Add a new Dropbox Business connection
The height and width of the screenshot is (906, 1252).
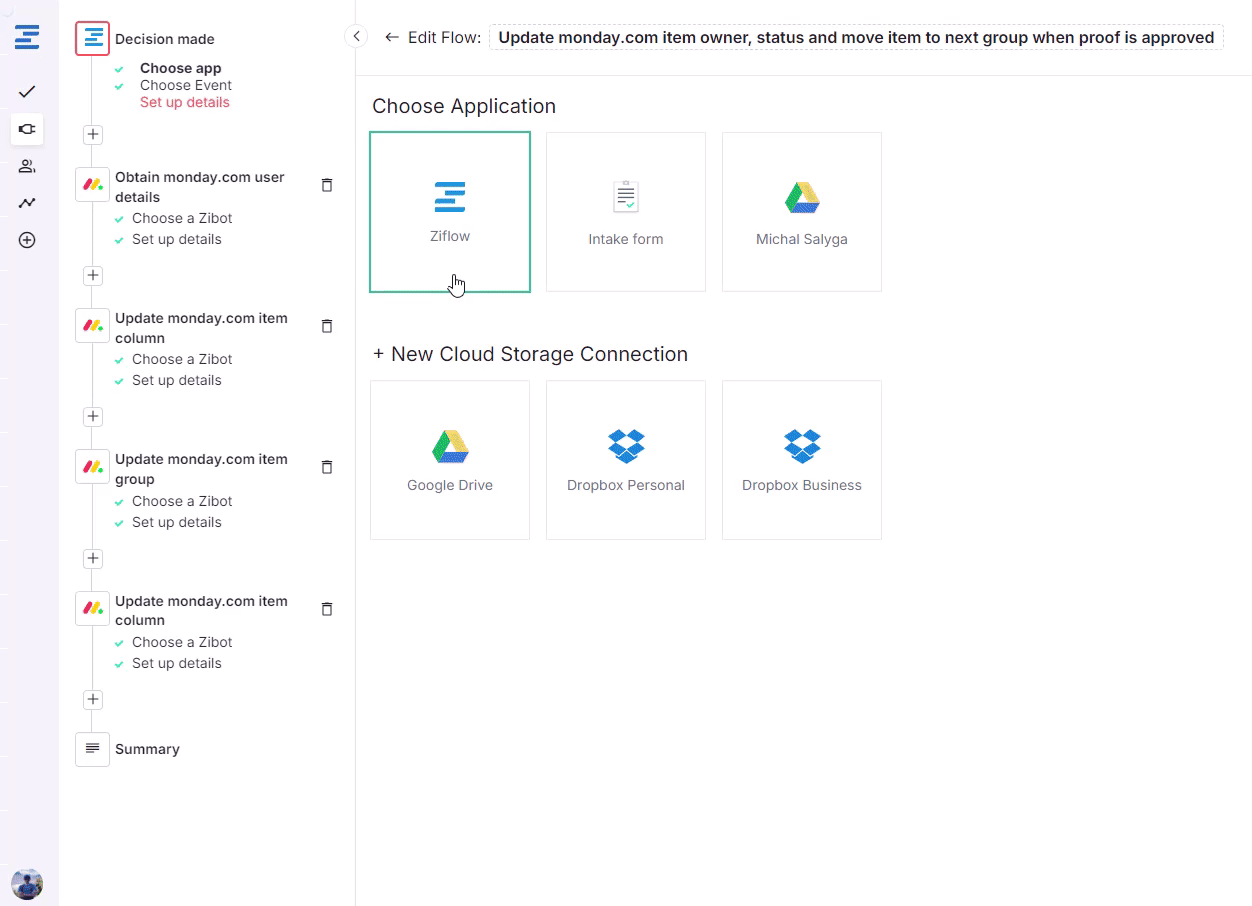pos(802,460)
